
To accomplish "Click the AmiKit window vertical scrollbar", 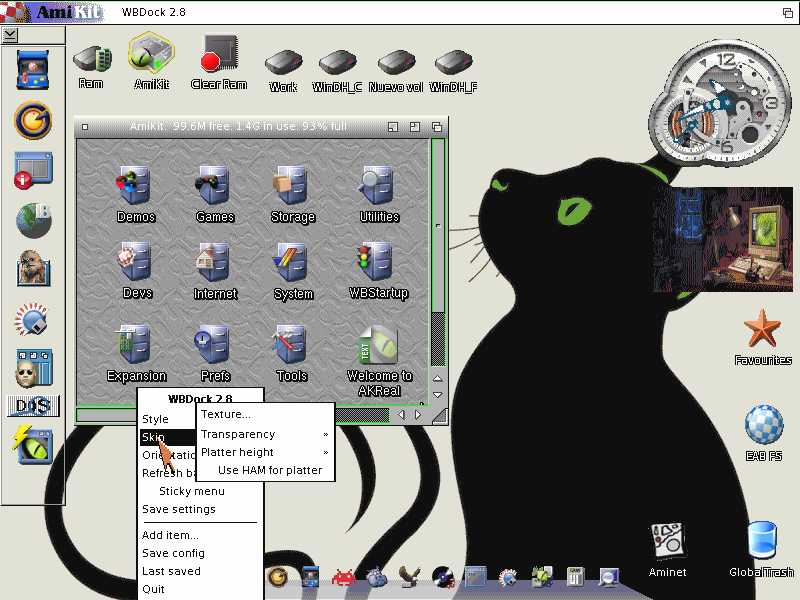I will pos(438,252).
